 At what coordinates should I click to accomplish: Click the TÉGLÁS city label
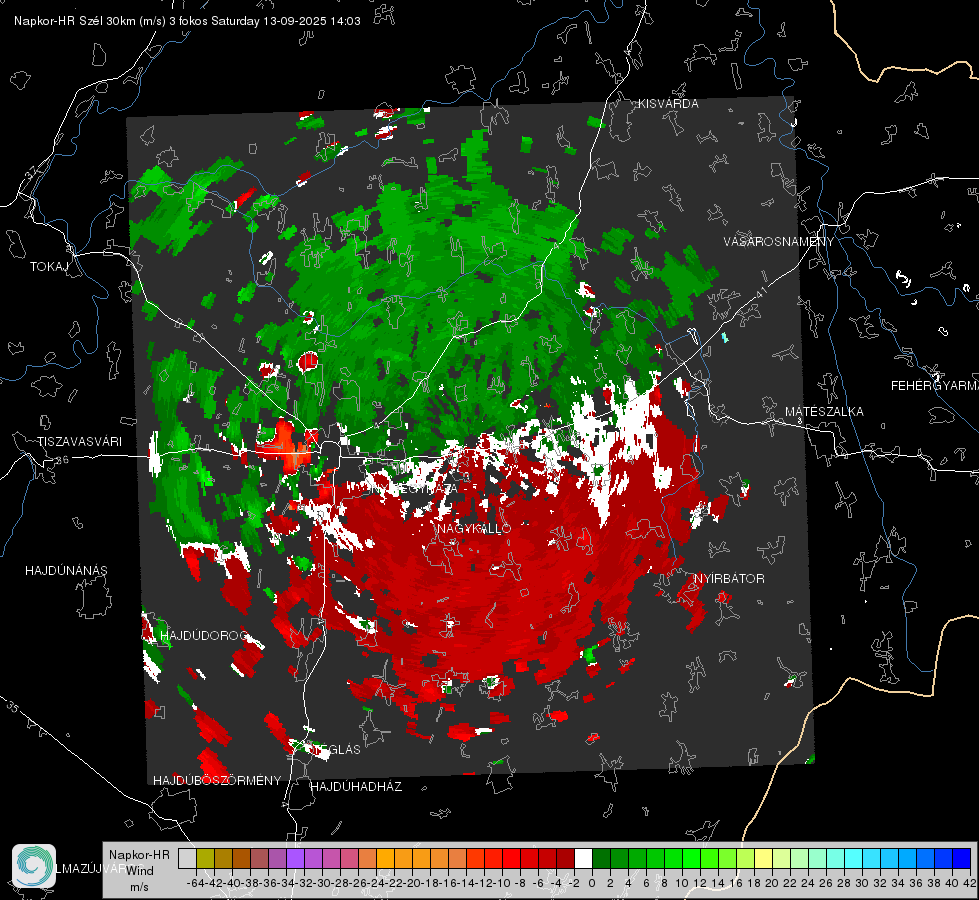(x=335, y=749)
